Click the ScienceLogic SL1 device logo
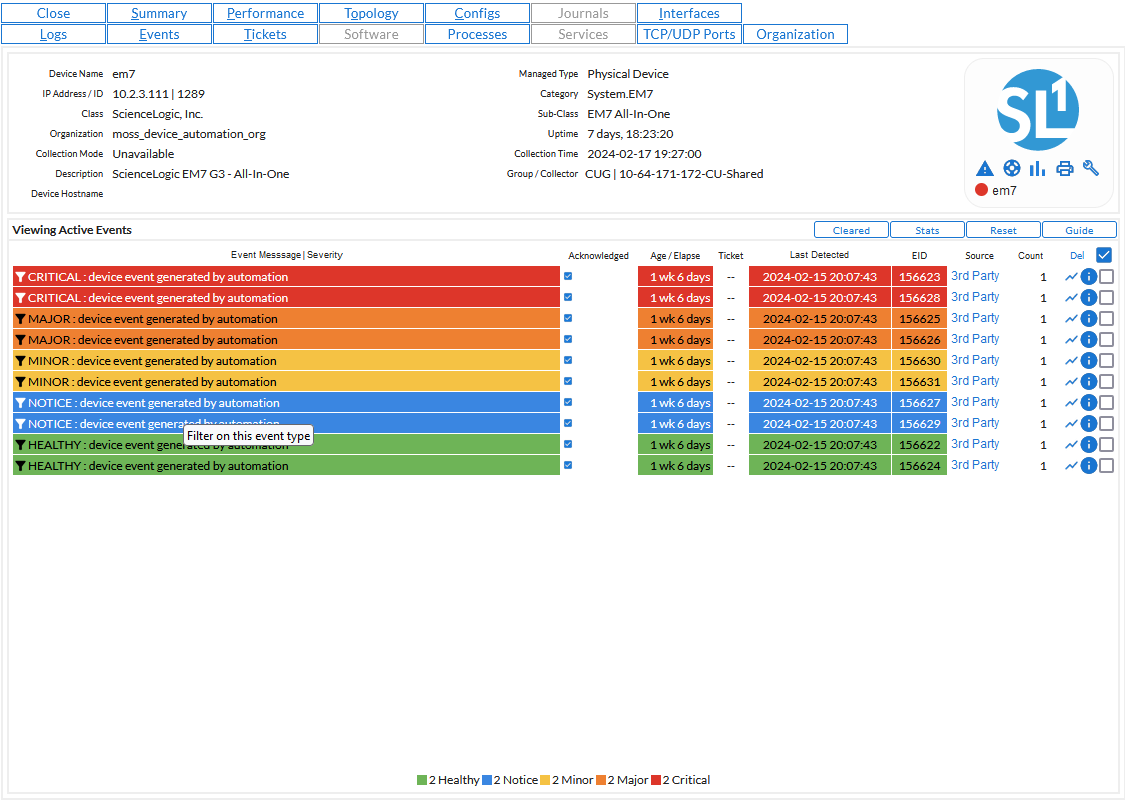Image resolution: width=1125 pixels, height=801 pixels. [1038, 110]
